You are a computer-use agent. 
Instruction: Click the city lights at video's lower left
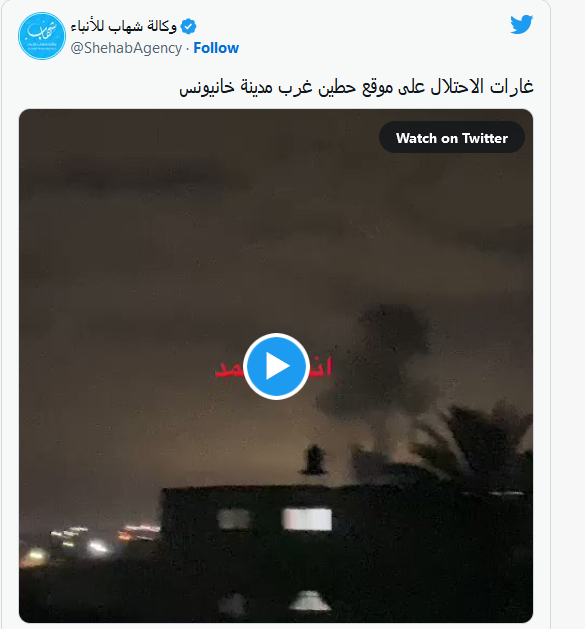88,544
